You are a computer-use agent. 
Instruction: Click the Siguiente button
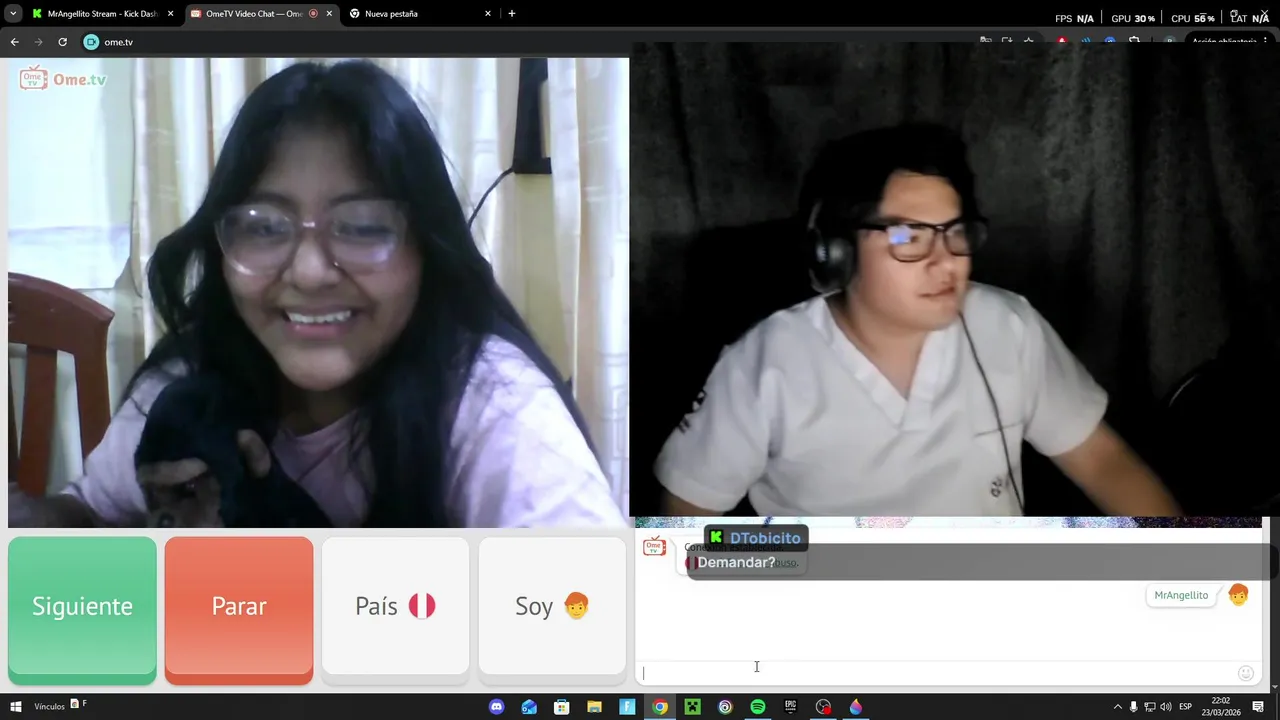click(82, 610)
